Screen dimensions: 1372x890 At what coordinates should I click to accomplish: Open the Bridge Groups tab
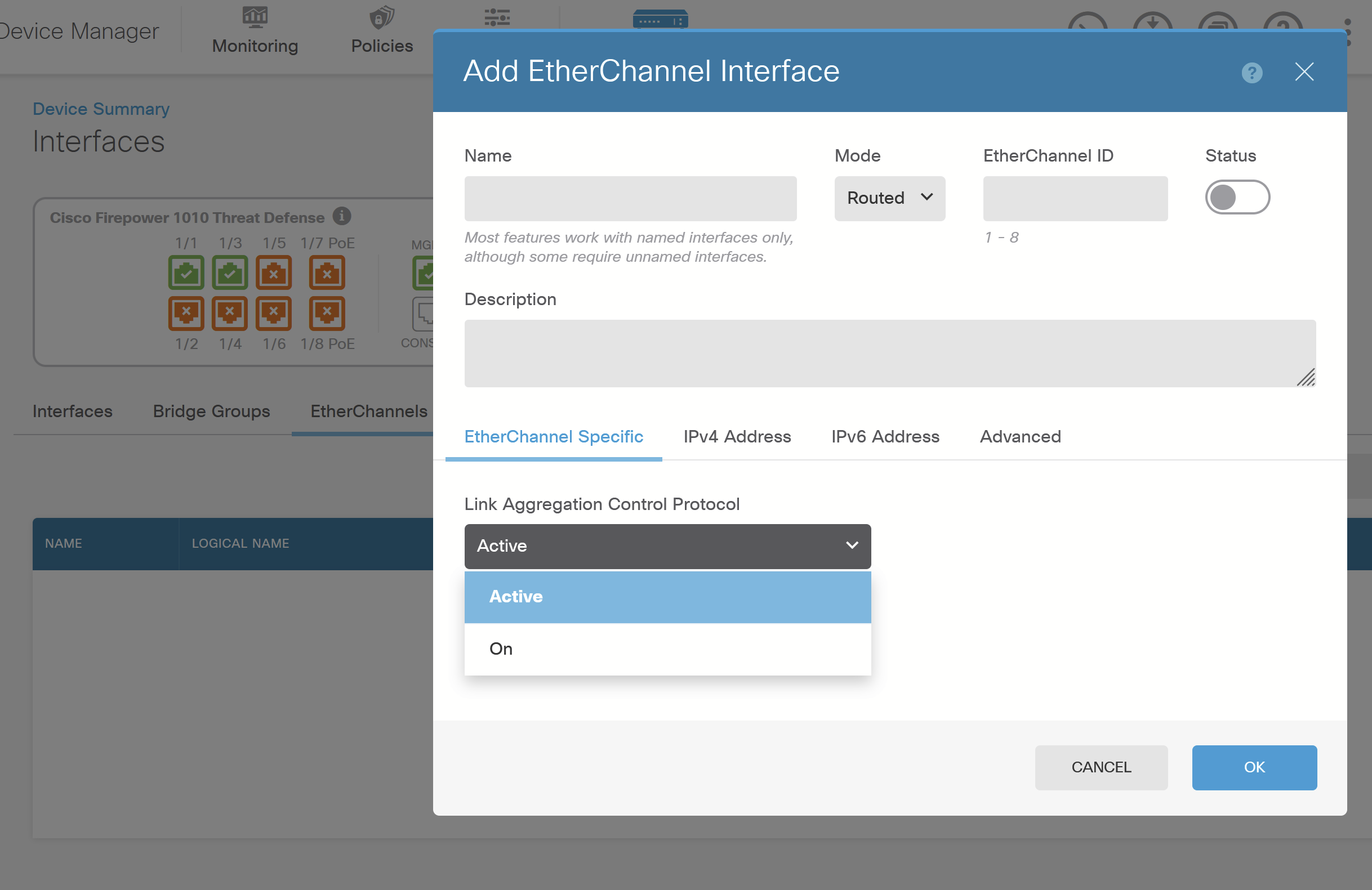click(211, 411)
